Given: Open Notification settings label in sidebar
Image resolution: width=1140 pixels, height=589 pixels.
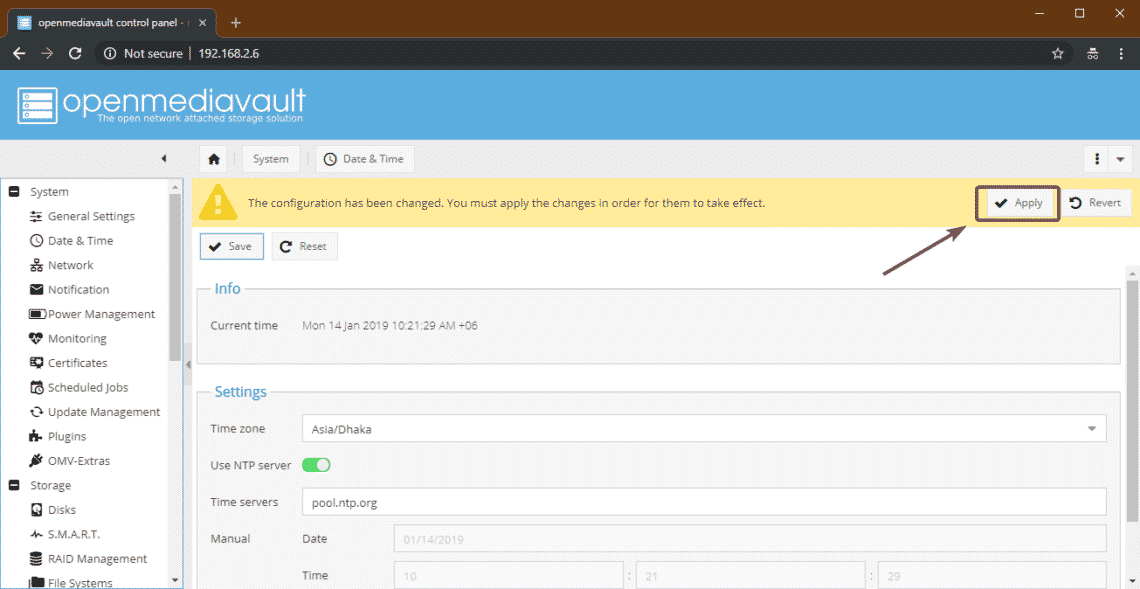Looking at the screenshot, I should [79, 289].
